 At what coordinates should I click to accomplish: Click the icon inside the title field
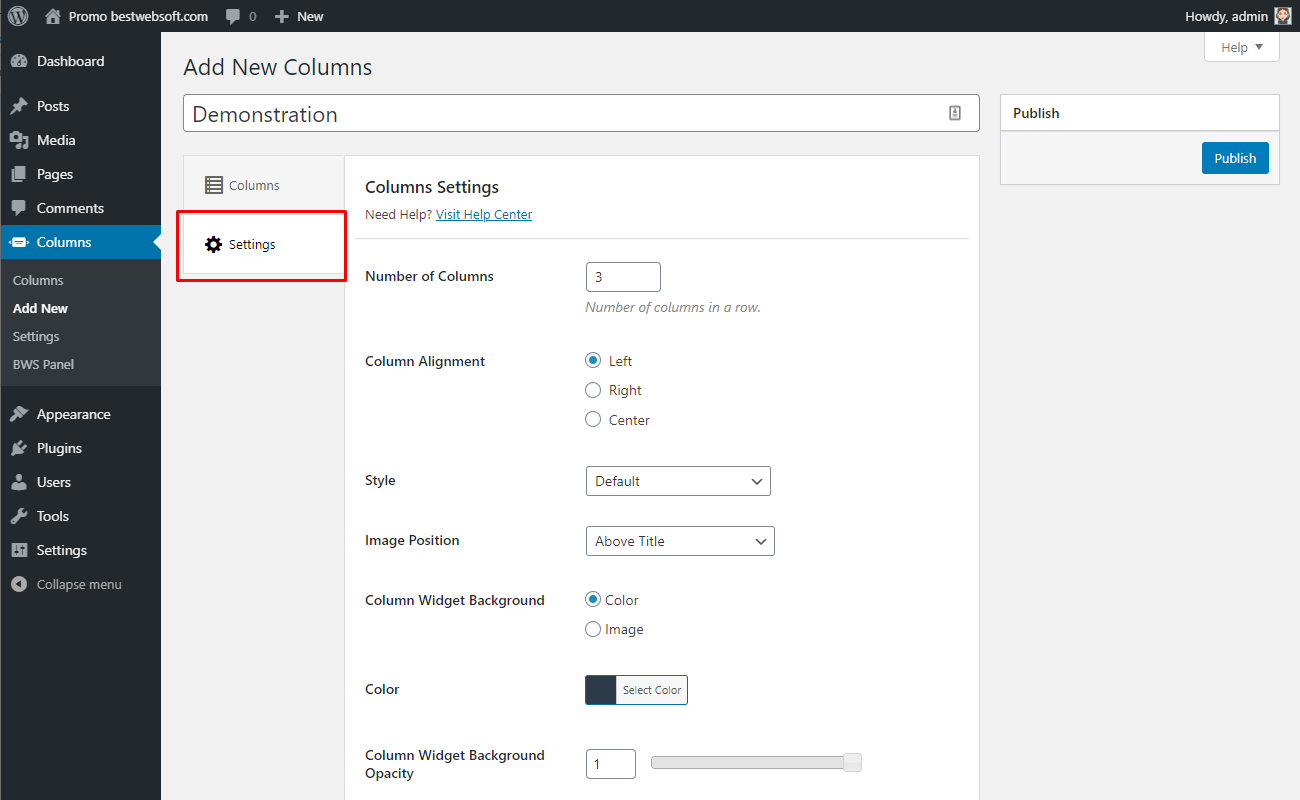point(955,114)
